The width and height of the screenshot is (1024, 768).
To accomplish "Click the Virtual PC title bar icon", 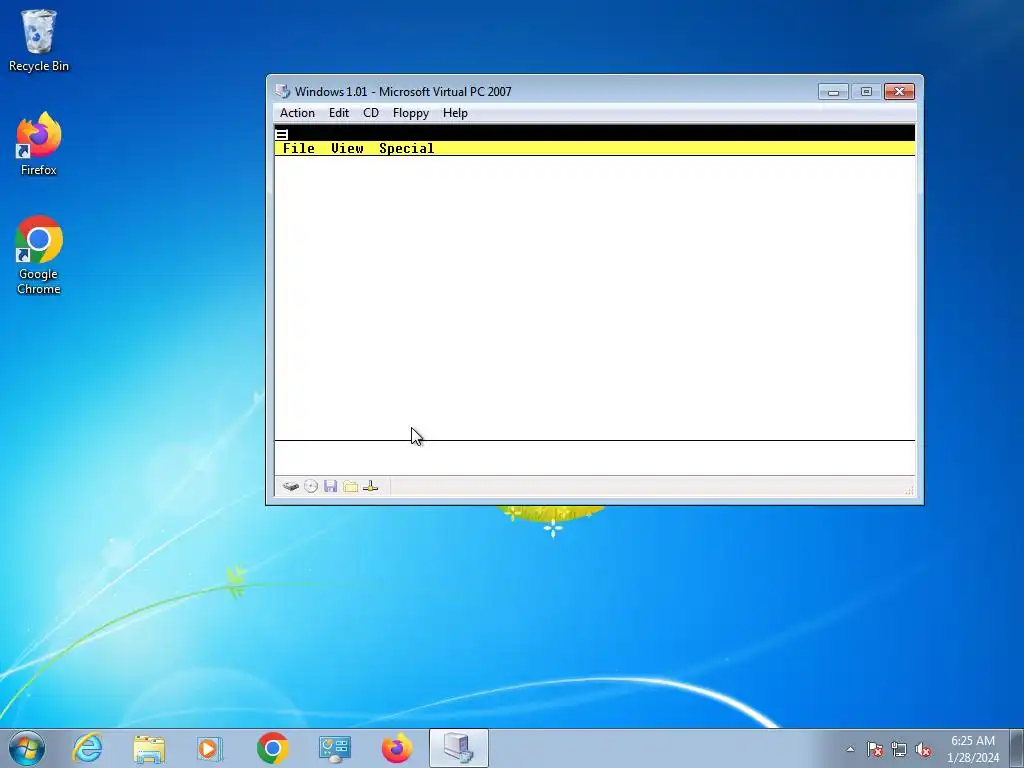I will (x=282, y=91).
